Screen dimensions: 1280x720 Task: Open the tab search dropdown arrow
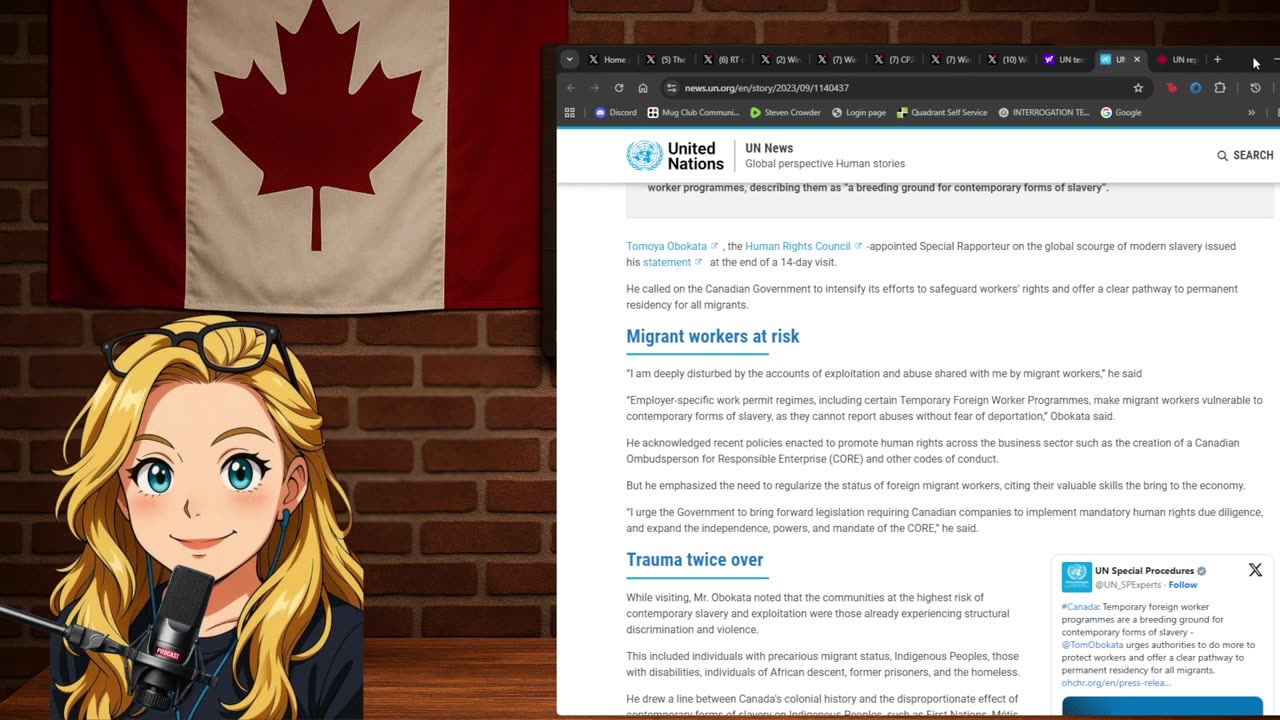pos(569,59)
